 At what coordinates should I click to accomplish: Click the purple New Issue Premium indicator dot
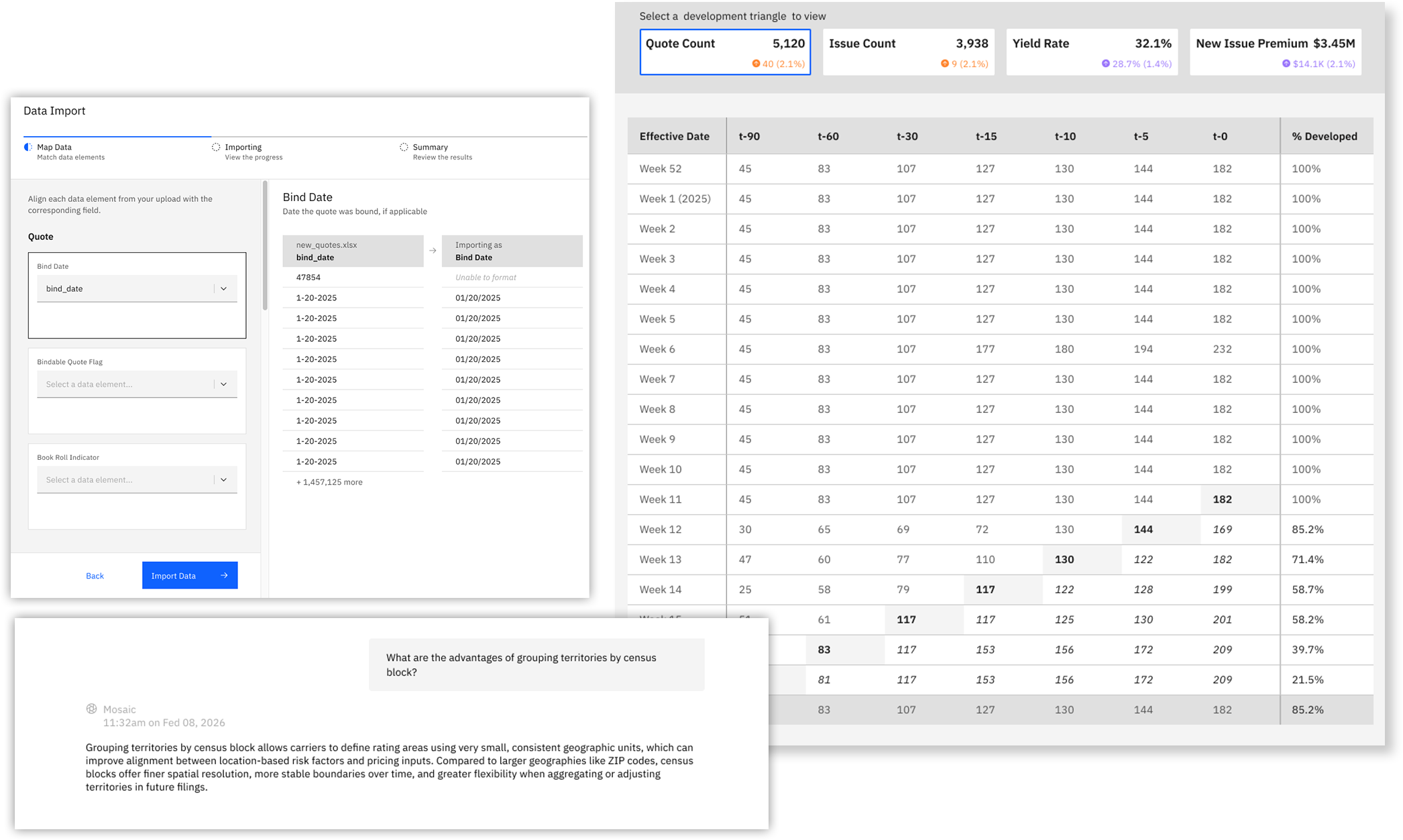pyautogui.click(x=1286, y=64)
